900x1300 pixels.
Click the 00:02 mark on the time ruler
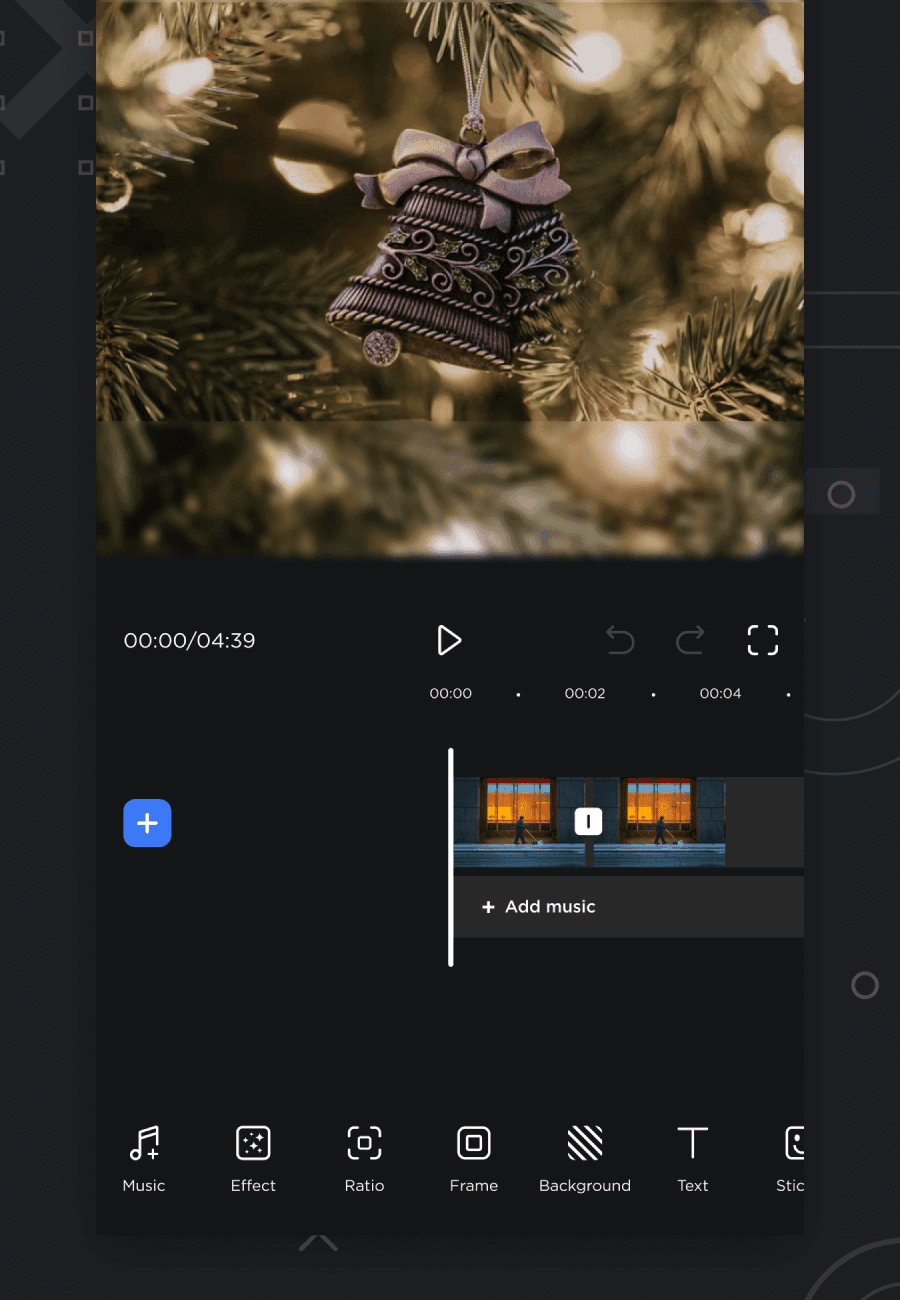pyautogui.click(x=585, y=693)
